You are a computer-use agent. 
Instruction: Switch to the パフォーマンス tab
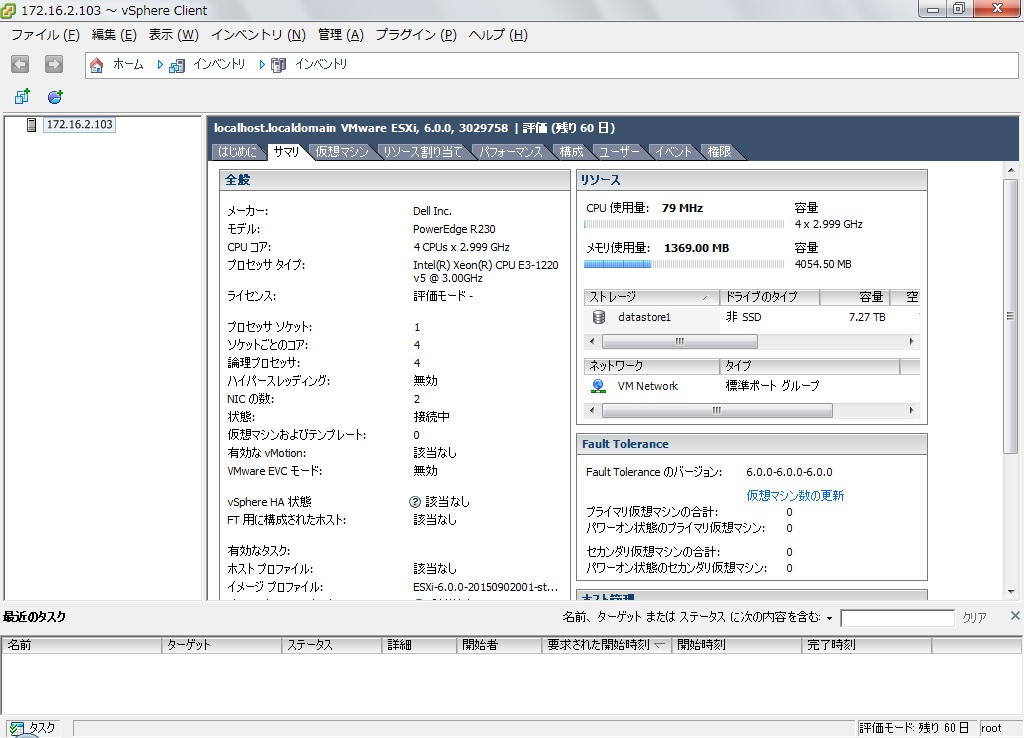510,152
